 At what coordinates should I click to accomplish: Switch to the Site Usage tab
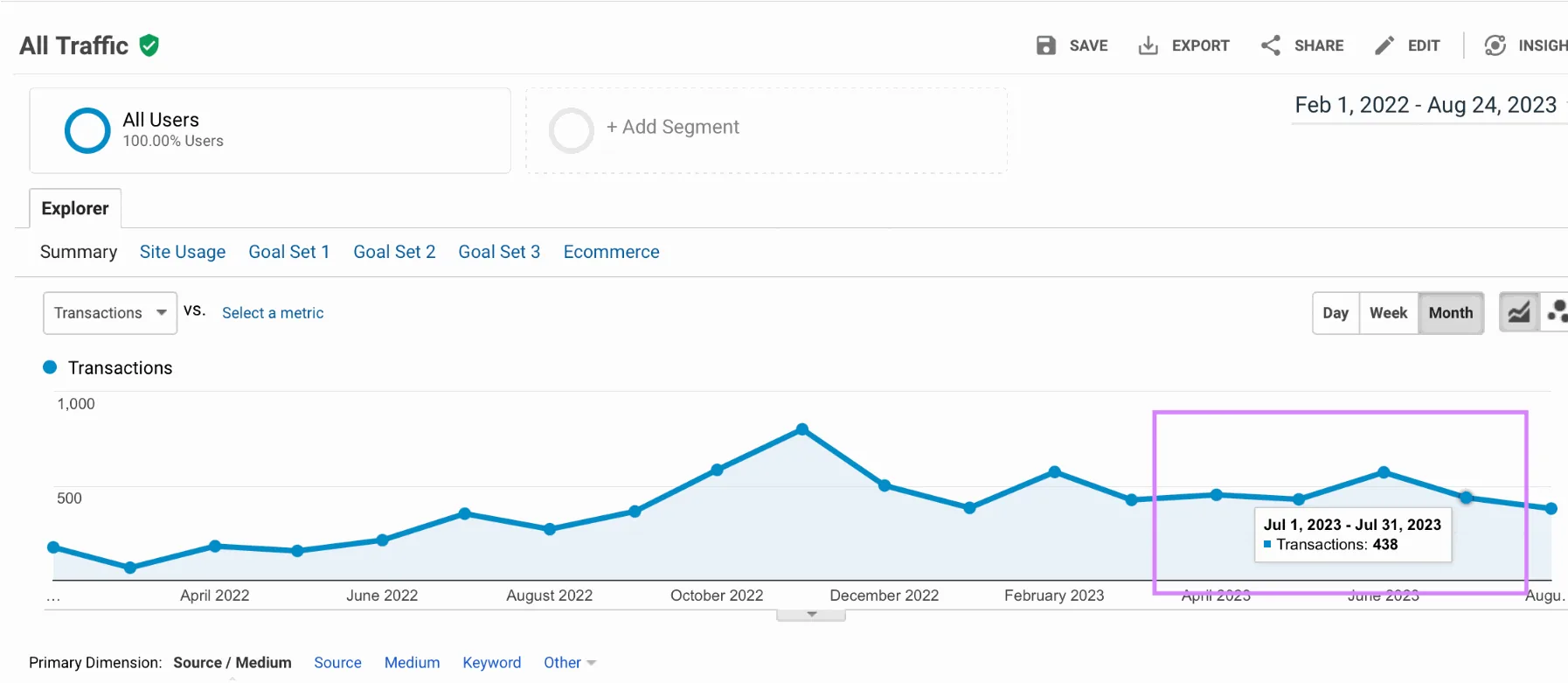183,252
